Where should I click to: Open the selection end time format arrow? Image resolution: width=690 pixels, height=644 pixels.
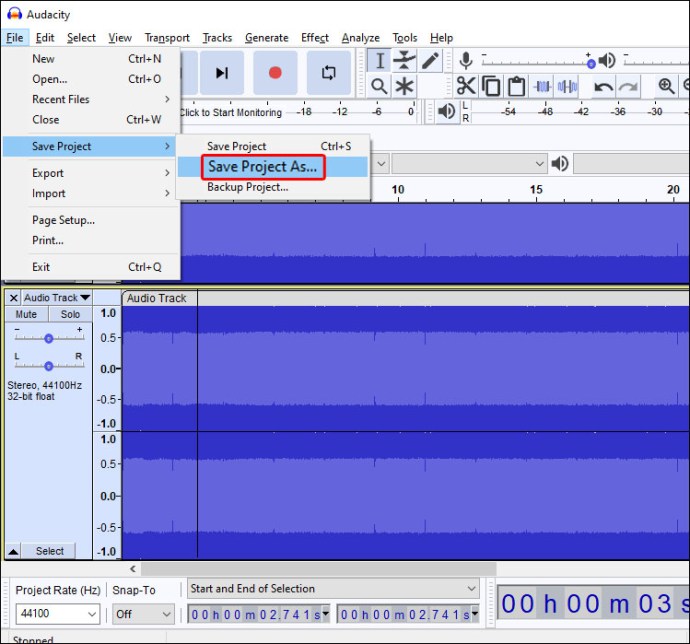pos(475,614)
